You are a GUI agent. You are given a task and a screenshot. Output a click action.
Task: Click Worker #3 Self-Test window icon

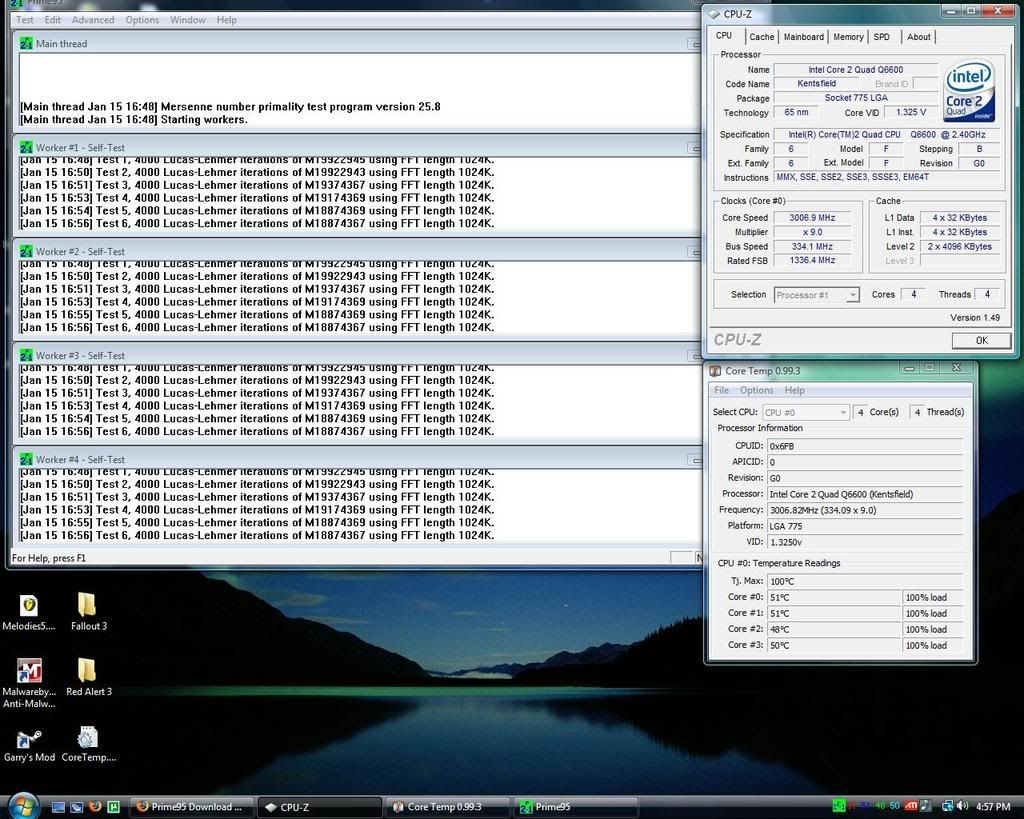click(x=25, y=355)
